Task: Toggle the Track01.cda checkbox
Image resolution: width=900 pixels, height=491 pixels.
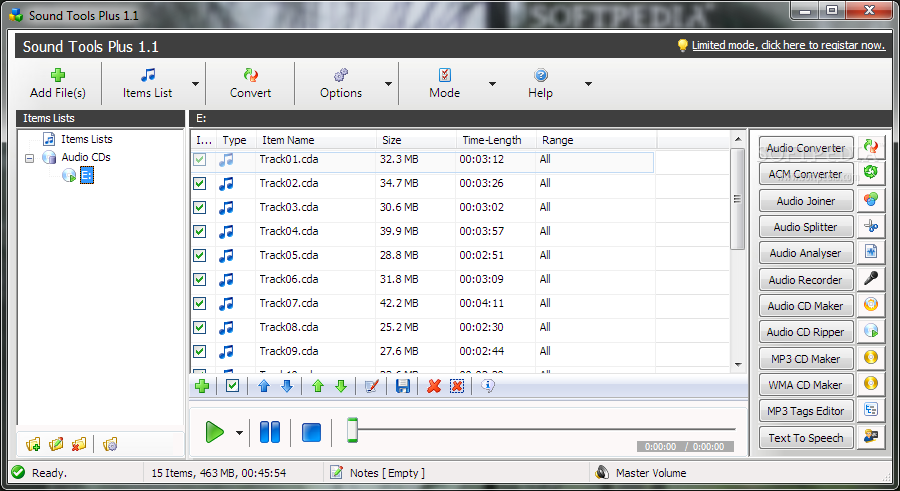Action: (199, 159)
